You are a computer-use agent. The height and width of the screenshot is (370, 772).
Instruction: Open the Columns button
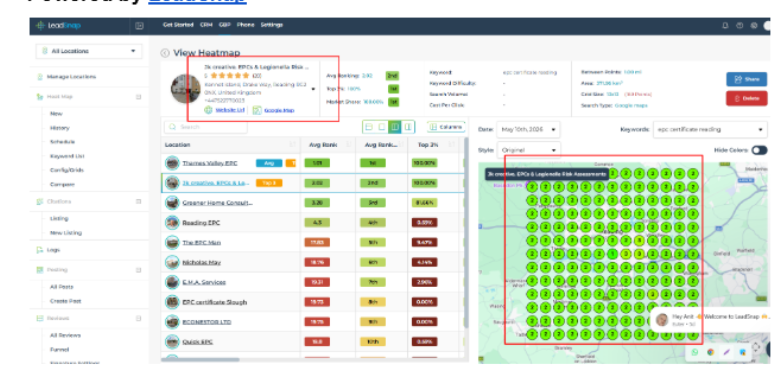coord(446,127)
